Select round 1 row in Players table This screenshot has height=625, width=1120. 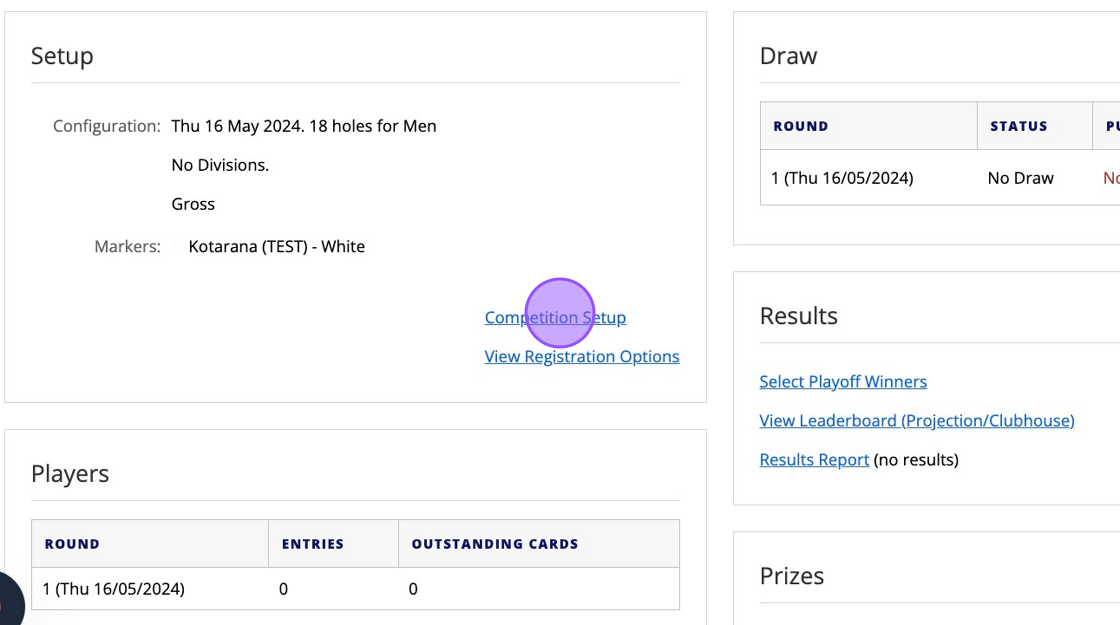coord(114,589)
